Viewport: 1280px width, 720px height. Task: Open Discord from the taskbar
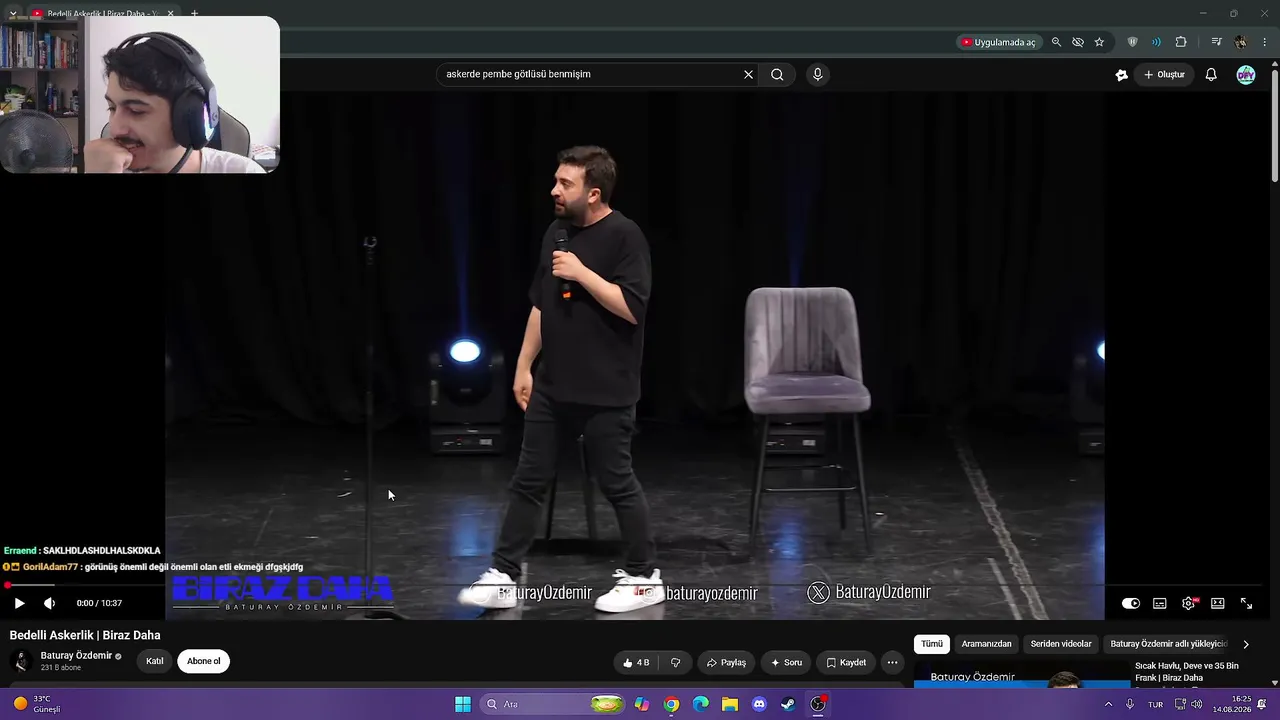[760, 704]
